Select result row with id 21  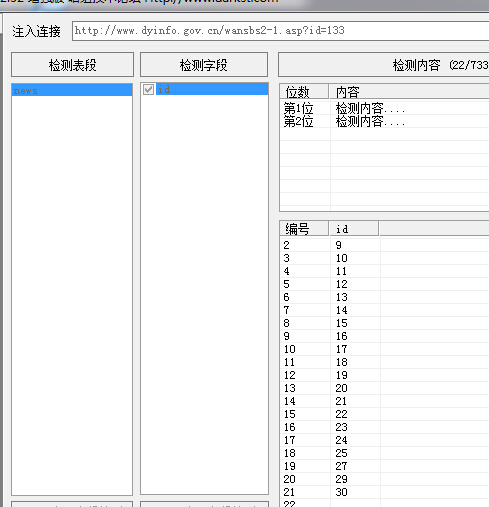385,401
